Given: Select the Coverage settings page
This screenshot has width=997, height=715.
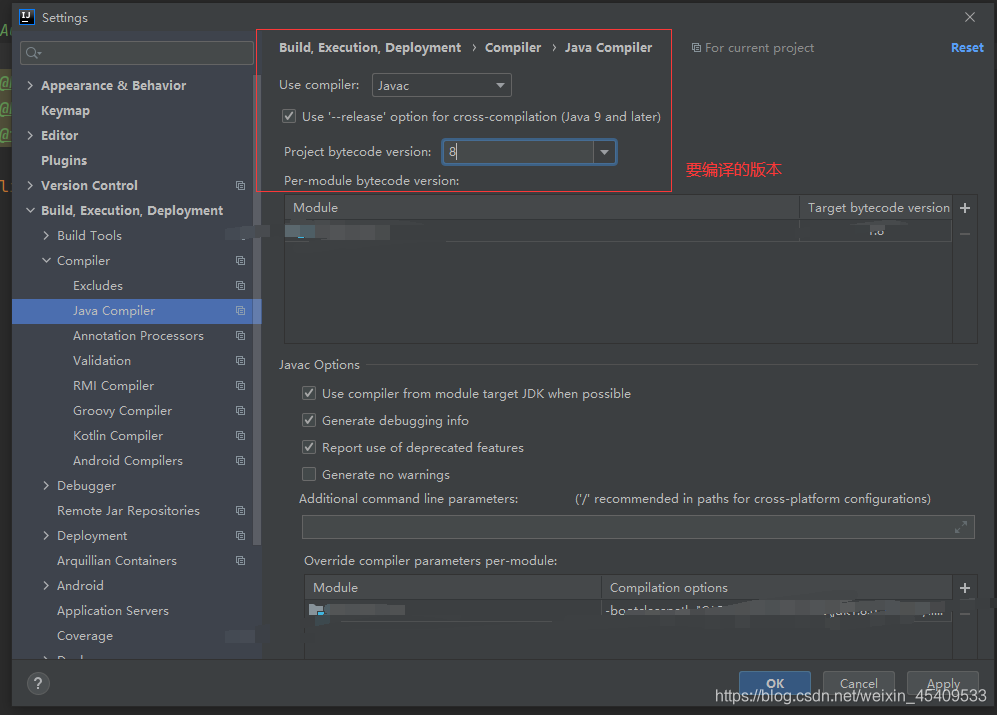Looking at the screenshot, I should click(x=85, y=635).
